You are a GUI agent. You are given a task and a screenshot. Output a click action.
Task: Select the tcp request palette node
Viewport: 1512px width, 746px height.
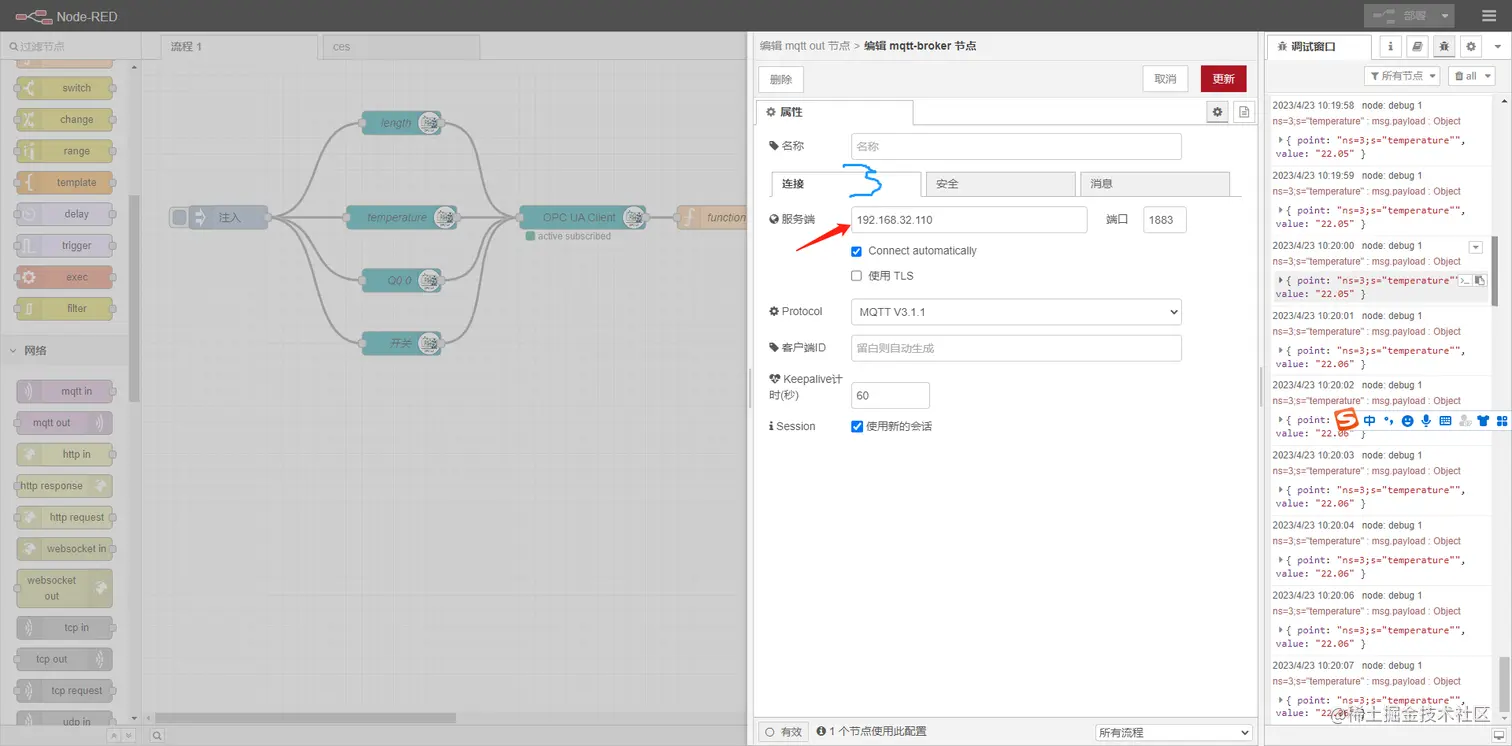click(x=64, y=691)
